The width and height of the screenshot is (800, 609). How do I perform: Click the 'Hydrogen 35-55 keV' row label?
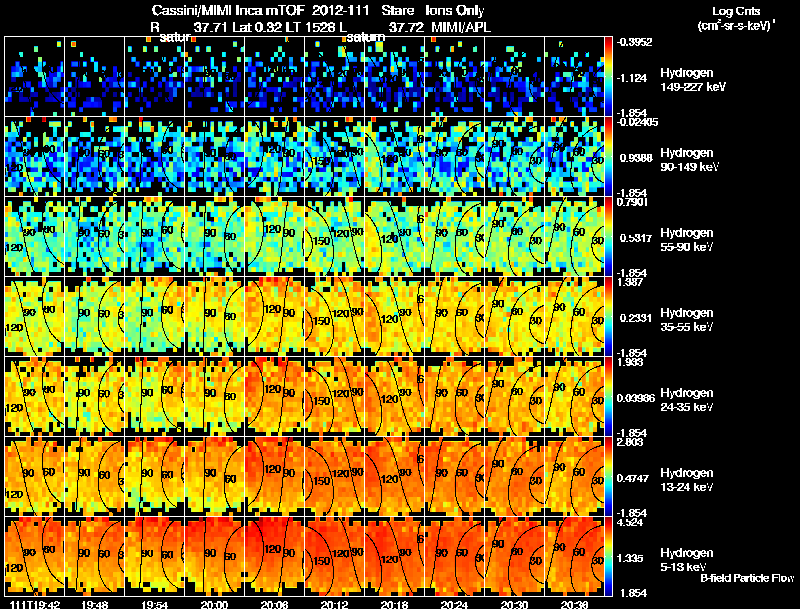pyautogui.click(x=687, y=320)
